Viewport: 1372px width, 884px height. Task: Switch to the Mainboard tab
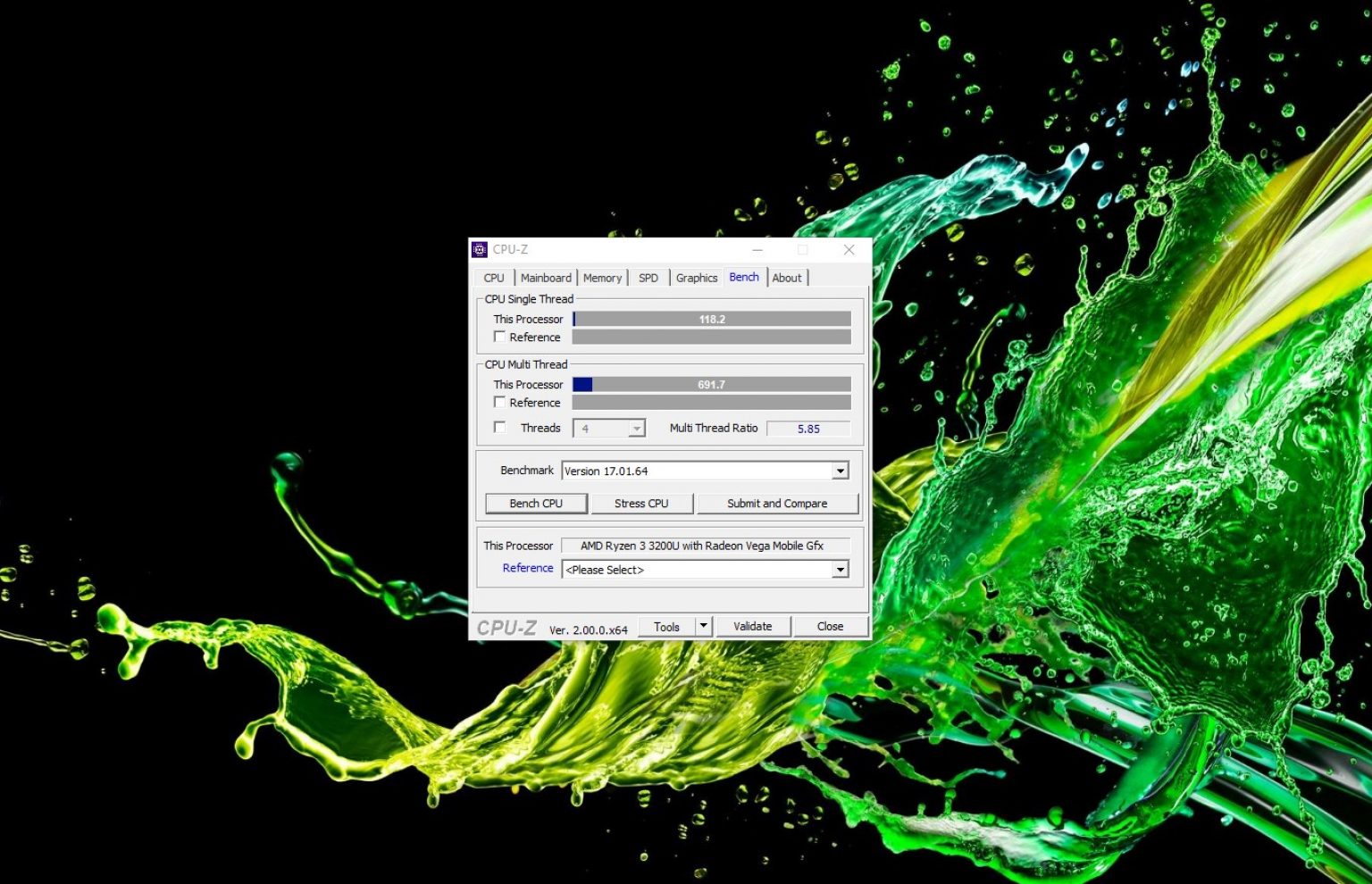[x=545, y=278]
